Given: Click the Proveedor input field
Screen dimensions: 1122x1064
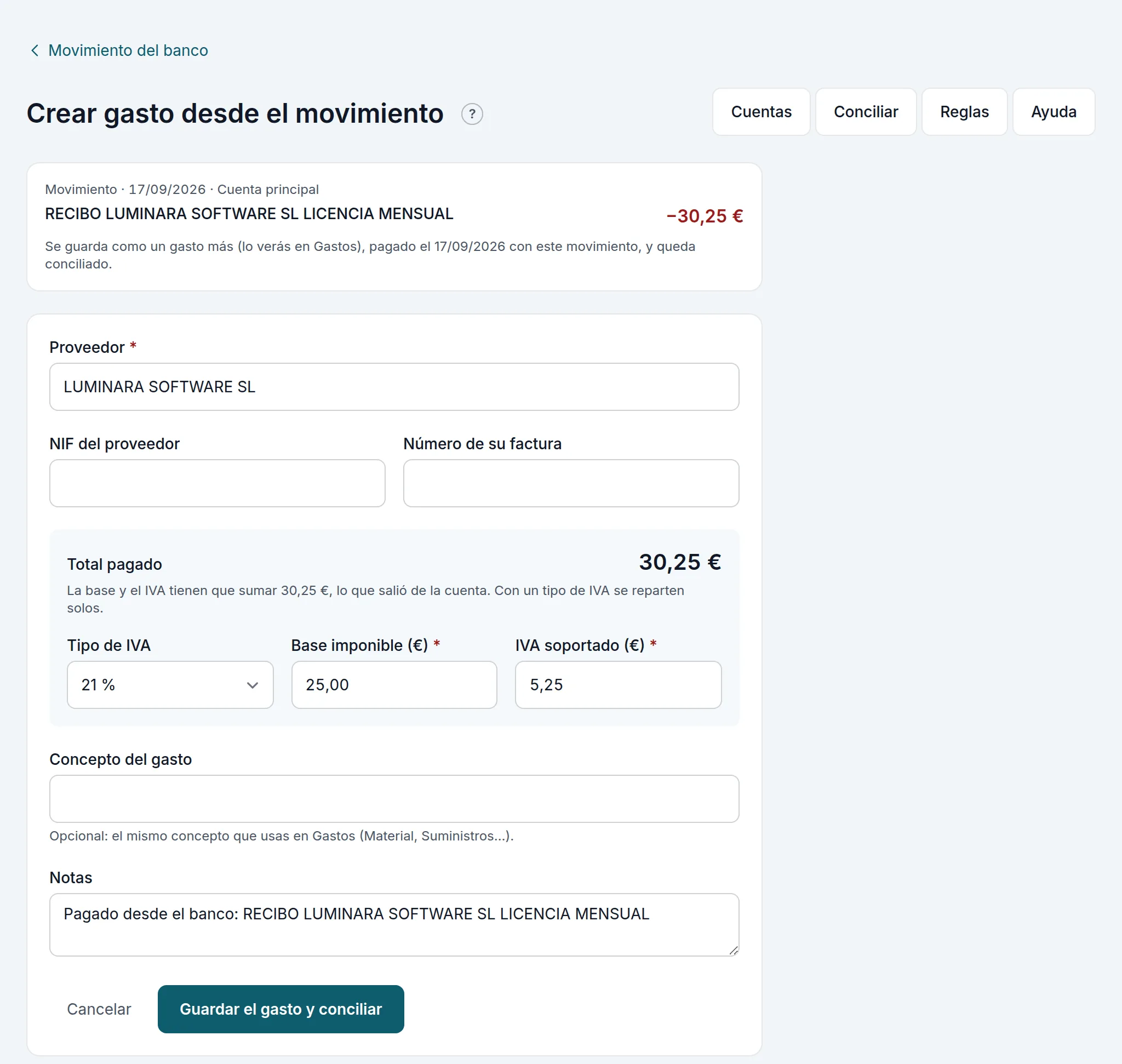Looking at the screenshot, I should point(394,387).
